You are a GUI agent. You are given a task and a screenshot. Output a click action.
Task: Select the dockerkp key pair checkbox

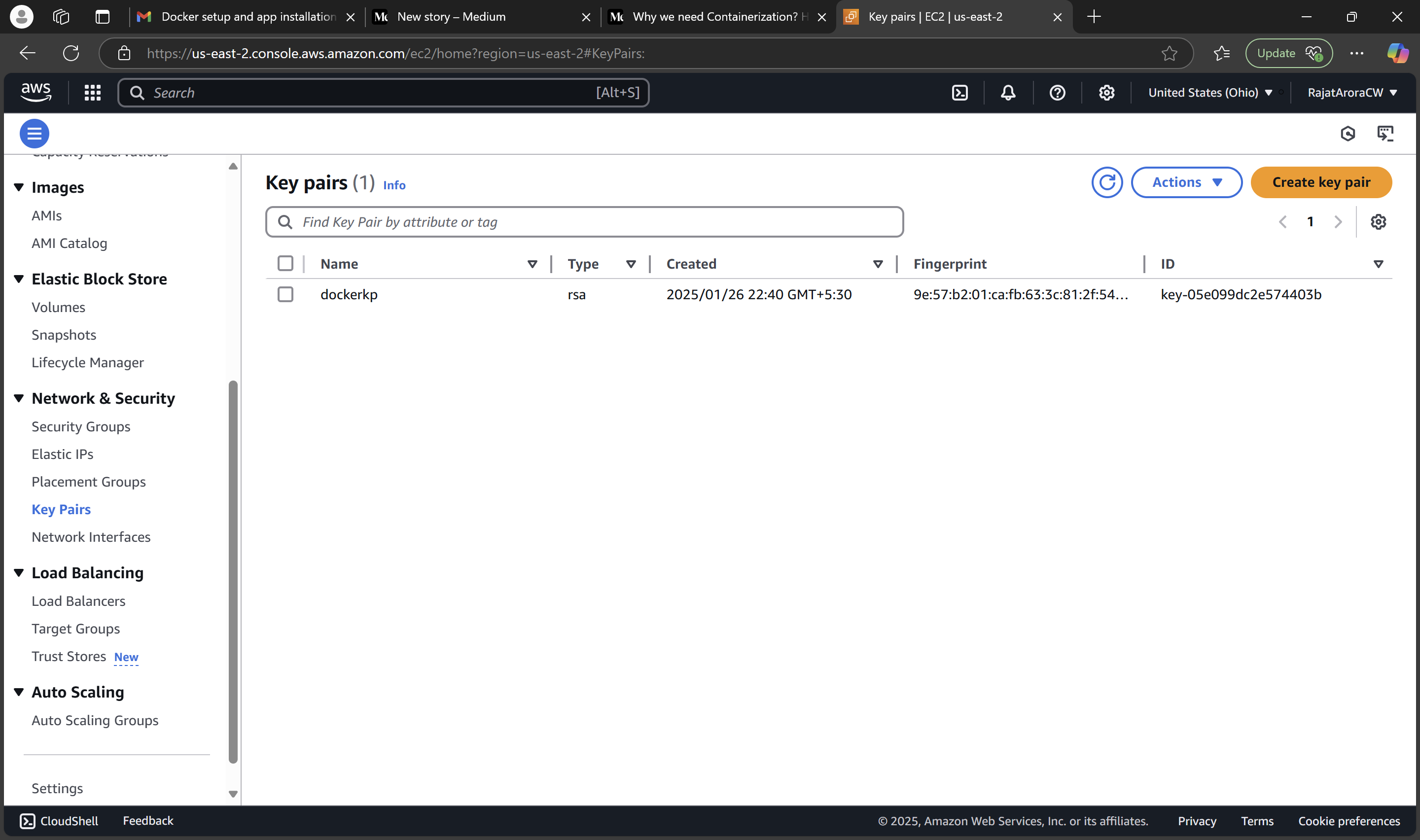(285, 294)
